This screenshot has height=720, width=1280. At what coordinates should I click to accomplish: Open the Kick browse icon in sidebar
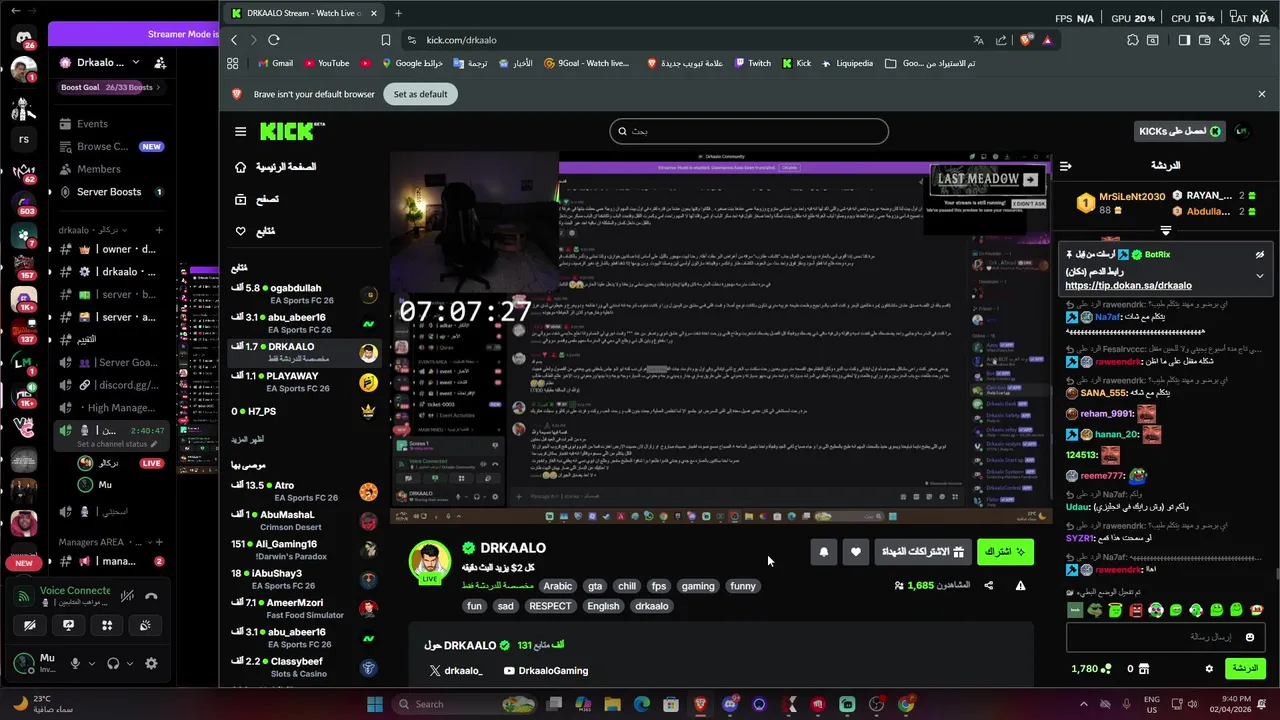click(x=240, y=199)
